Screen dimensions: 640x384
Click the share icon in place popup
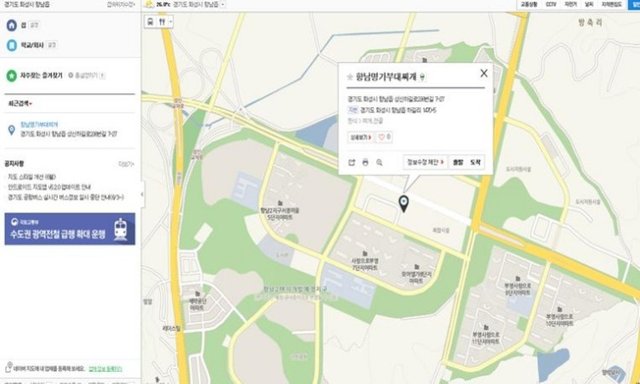352,162
